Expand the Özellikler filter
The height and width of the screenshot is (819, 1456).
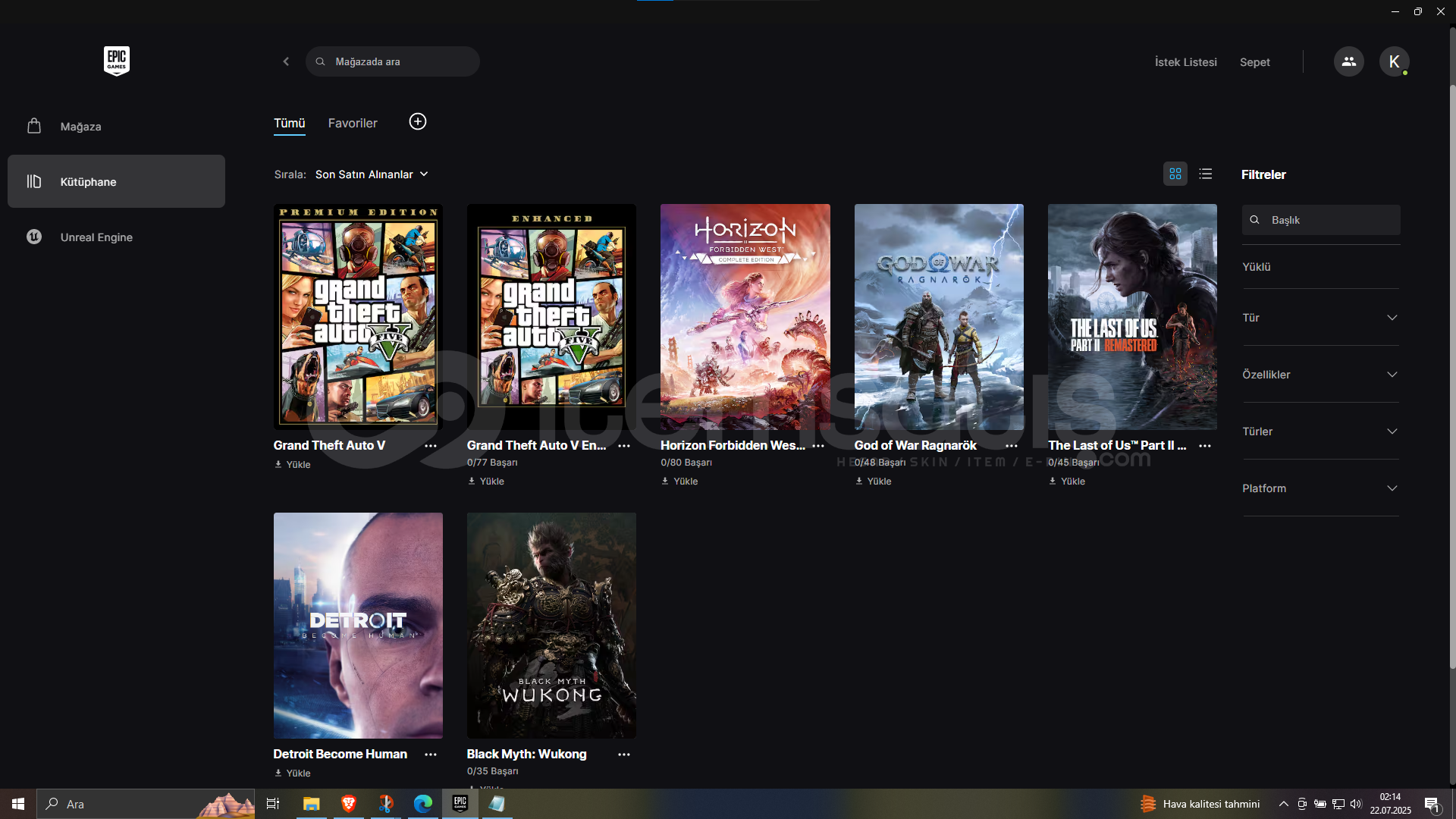coord(1320,375)
